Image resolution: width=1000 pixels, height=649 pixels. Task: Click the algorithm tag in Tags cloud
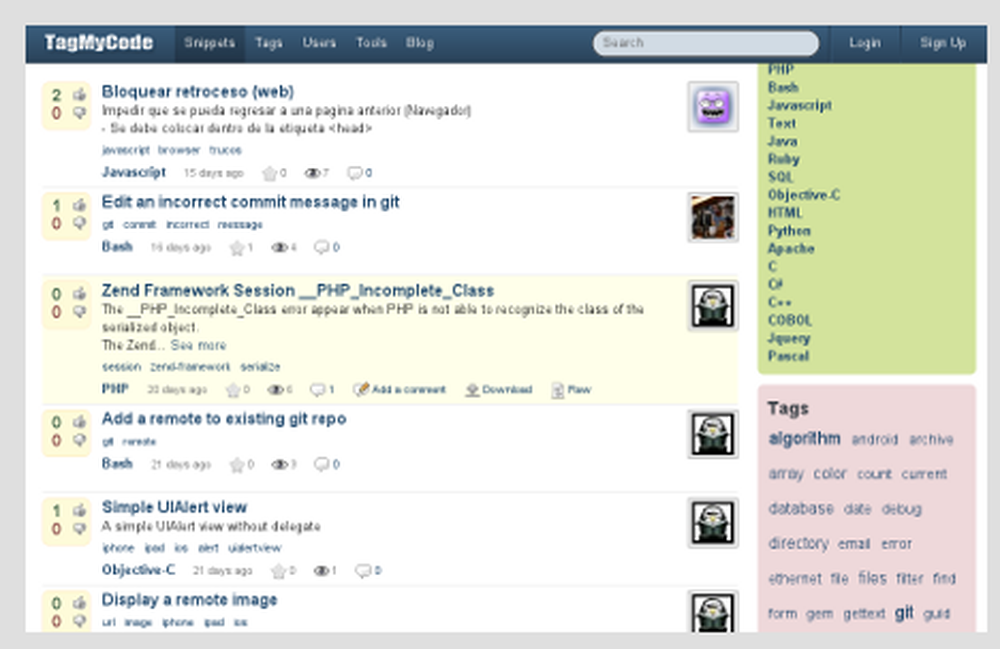coord(804,439)
